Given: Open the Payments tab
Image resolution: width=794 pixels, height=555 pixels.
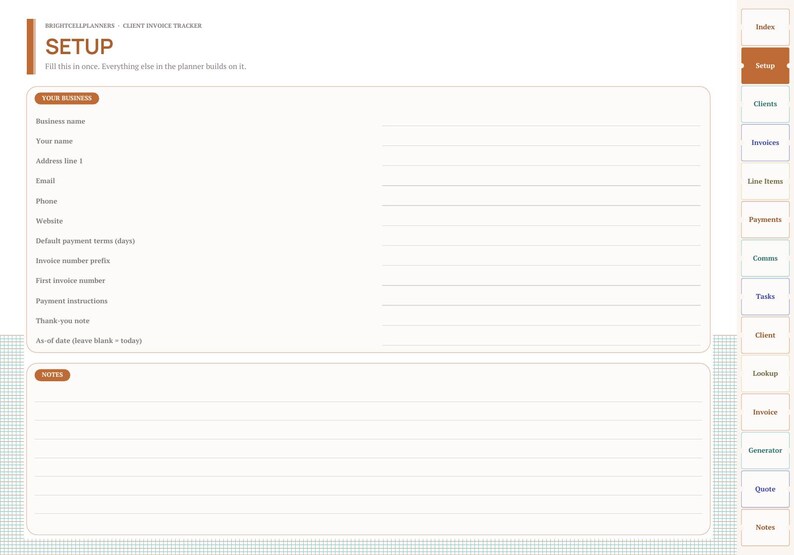Looking at the screenshot, I should [765, 220].
